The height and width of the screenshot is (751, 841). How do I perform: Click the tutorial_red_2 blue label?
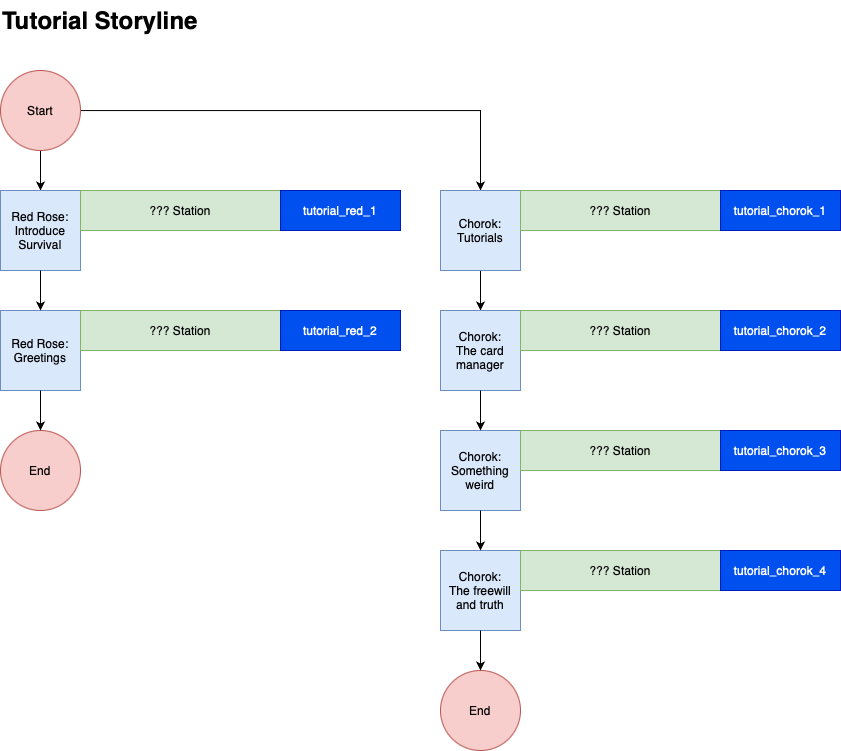(x=340, y=330)
